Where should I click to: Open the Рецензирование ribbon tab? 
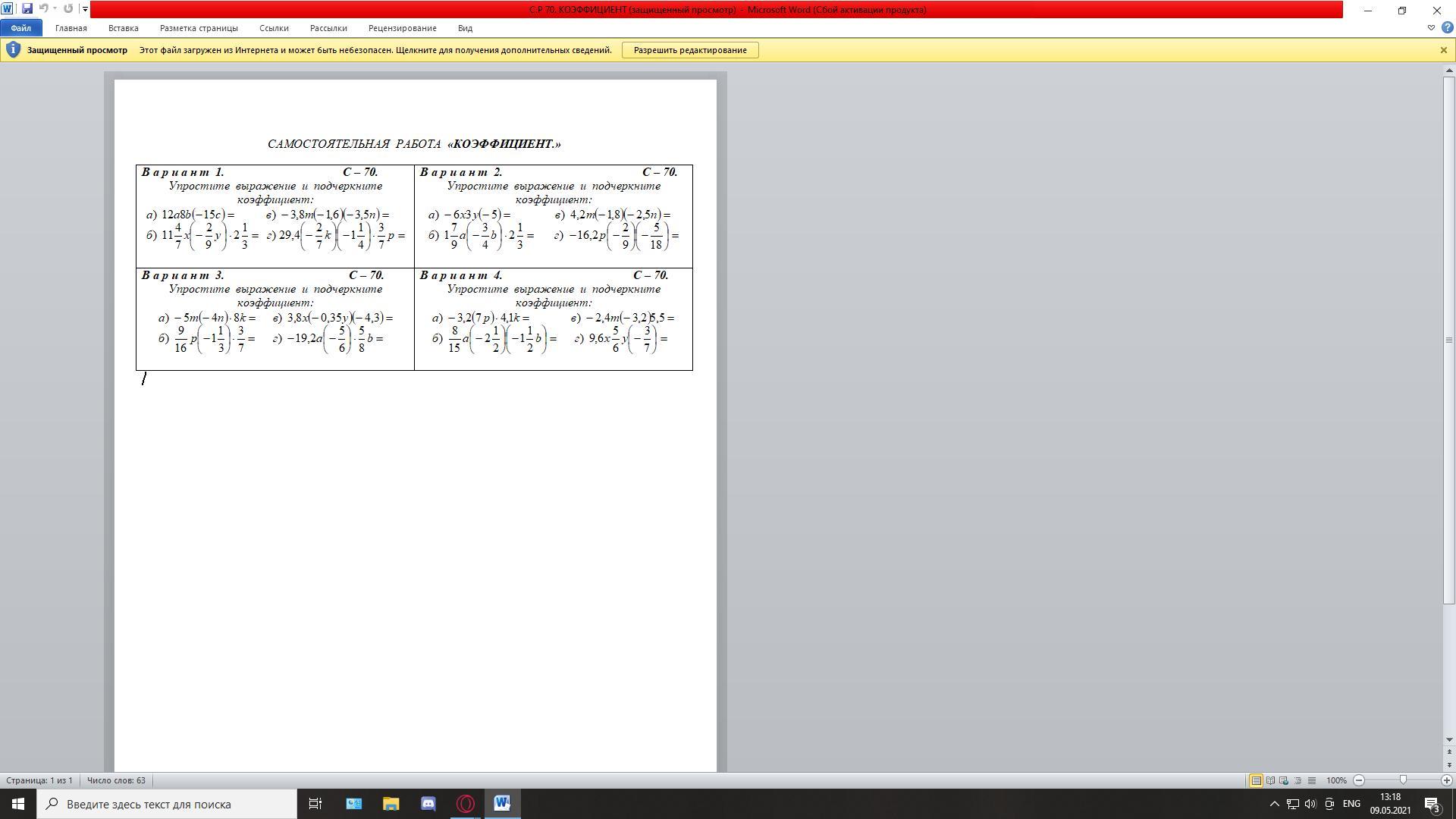pos(402,28)
